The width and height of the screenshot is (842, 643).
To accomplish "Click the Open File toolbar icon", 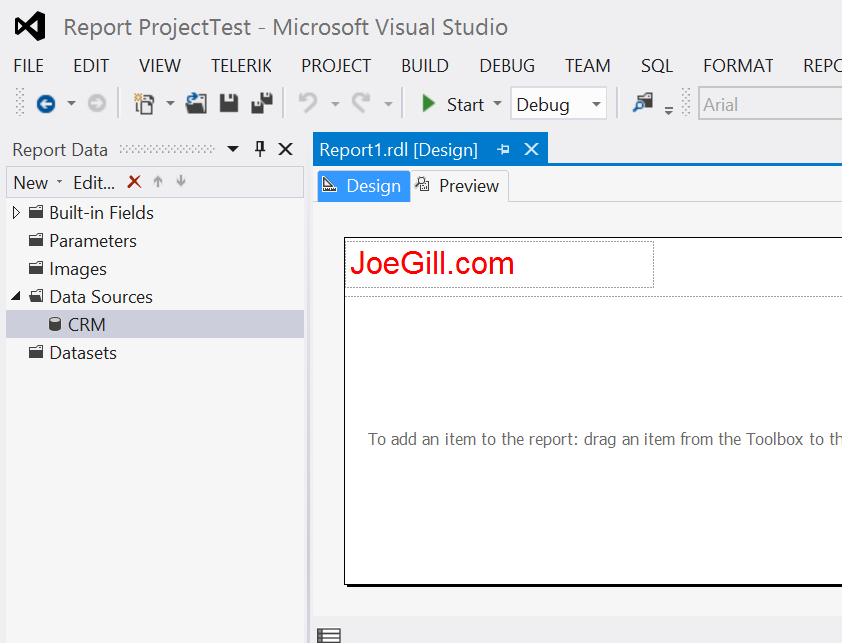I will tap(196, 103).
